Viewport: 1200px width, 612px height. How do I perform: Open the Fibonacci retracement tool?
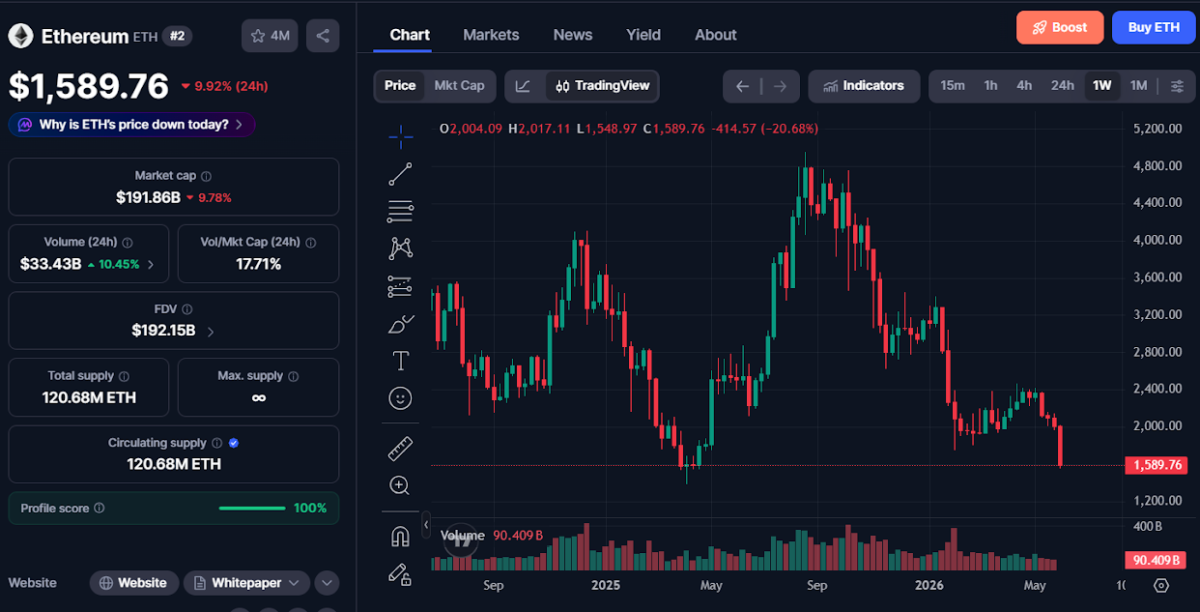[400, 211]
